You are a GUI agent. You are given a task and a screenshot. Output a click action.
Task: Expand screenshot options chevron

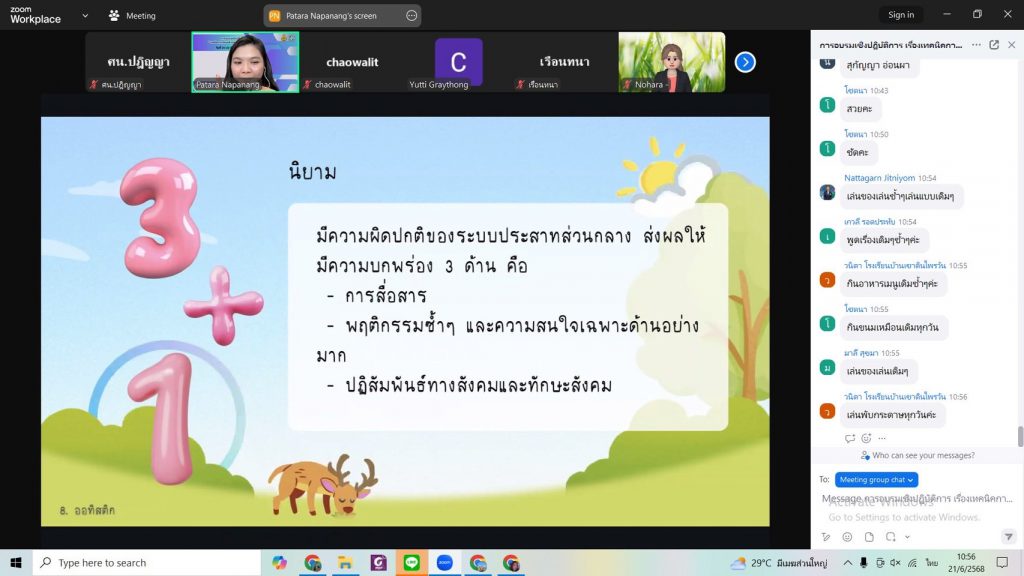[x=907, y=537]
